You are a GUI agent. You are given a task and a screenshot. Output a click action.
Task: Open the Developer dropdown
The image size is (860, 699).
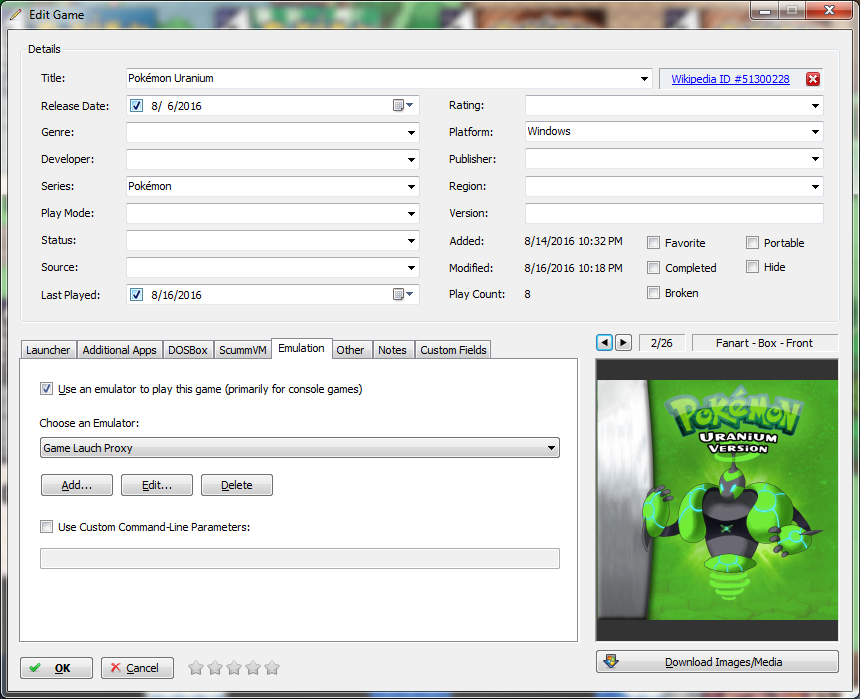[x=411, y=159]
